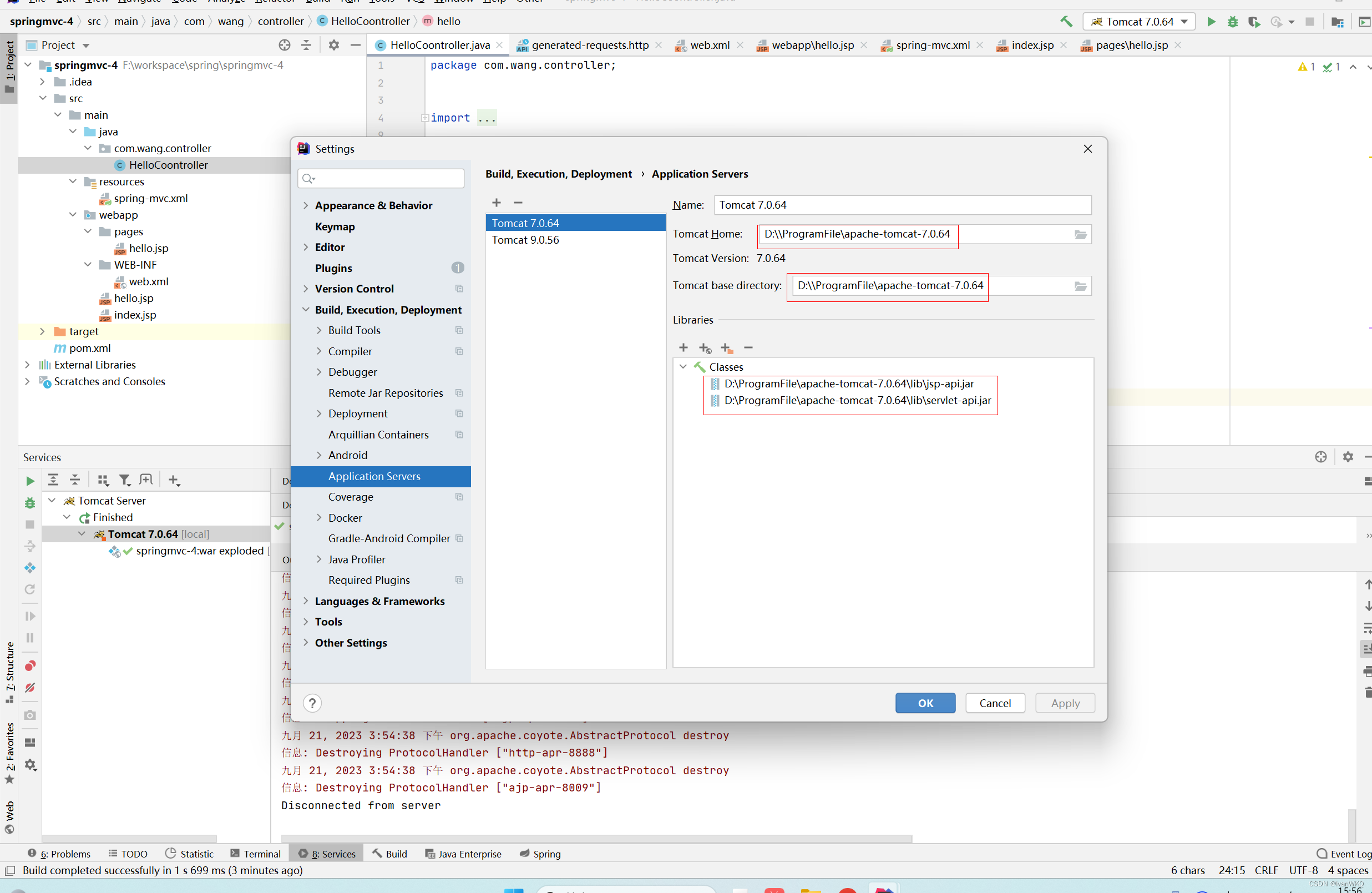Image resolution: width=1372 pixels, height=893 pixels.
Task: Add a new application server
Action: click(x=497, y=203)
